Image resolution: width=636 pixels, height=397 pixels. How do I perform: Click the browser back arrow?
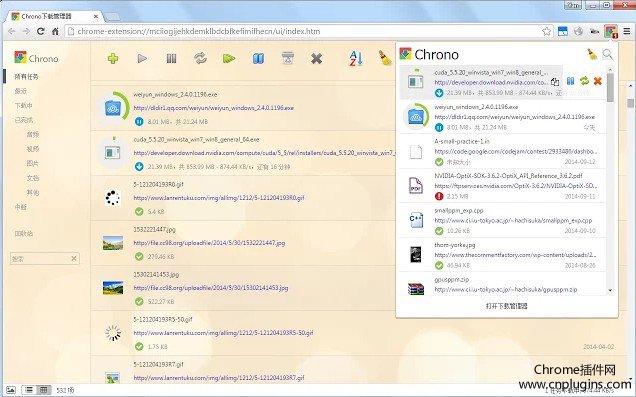(x=11, y=31)
